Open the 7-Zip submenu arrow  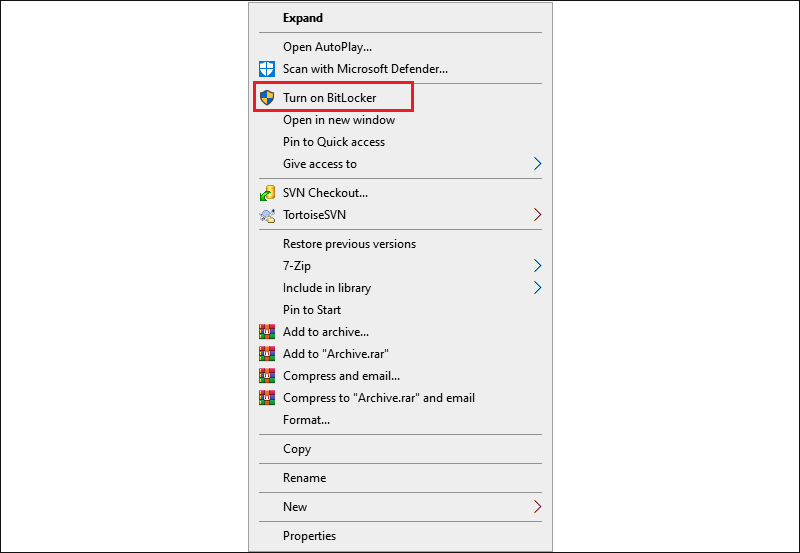(x=537, y=265)
